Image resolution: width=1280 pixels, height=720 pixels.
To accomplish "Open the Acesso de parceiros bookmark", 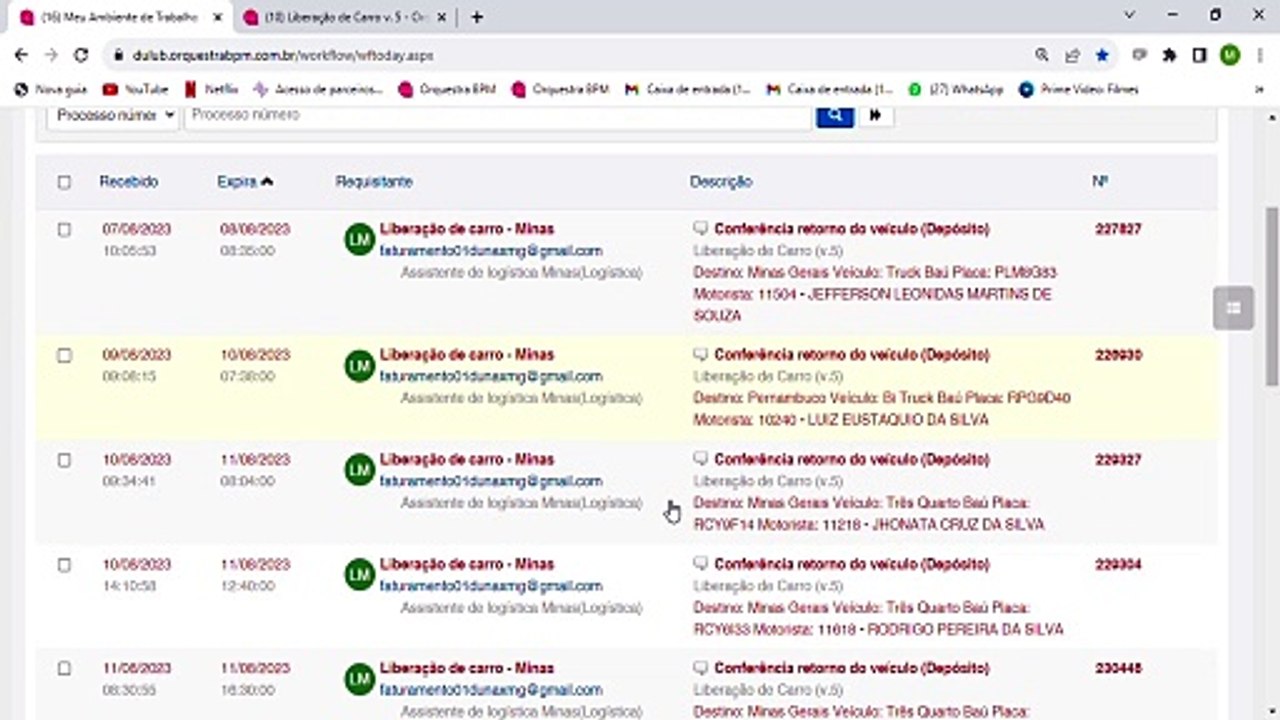I will click(x=318, y=89).
